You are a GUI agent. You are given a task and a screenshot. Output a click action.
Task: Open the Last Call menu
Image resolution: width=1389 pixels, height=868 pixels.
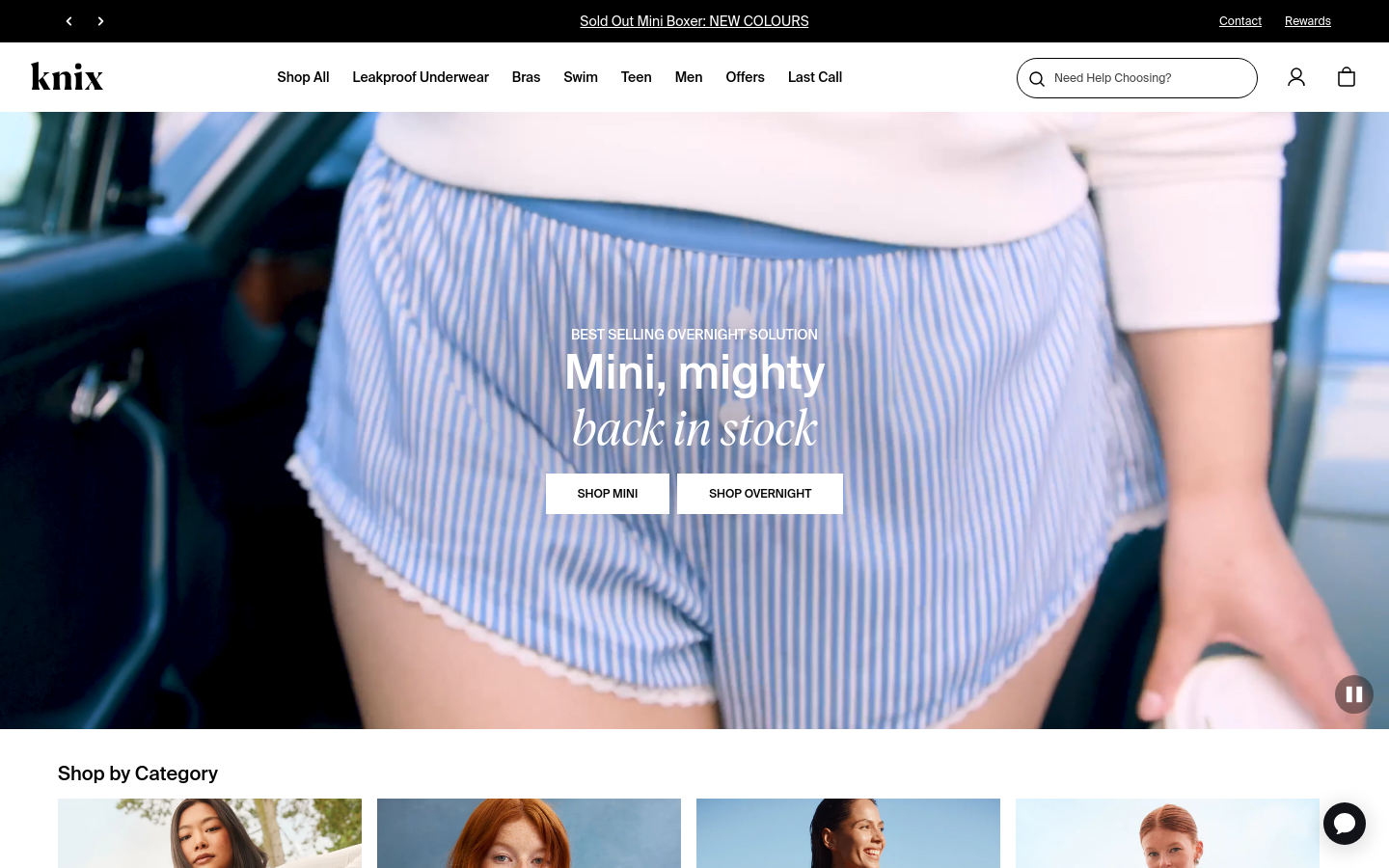pyautogui.click(x=815, y=77)
